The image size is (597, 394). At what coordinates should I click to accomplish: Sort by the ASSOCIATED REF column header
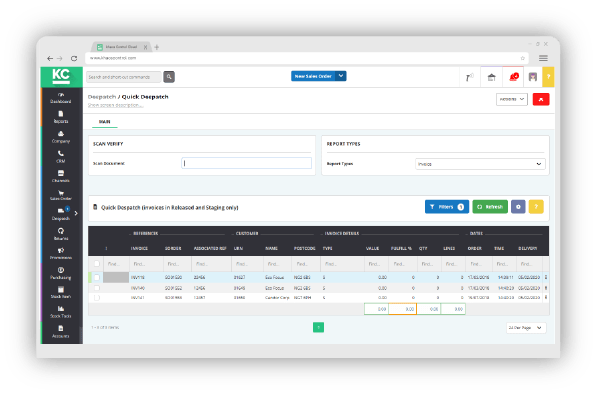pyautogui.click(x=210, y=249)
